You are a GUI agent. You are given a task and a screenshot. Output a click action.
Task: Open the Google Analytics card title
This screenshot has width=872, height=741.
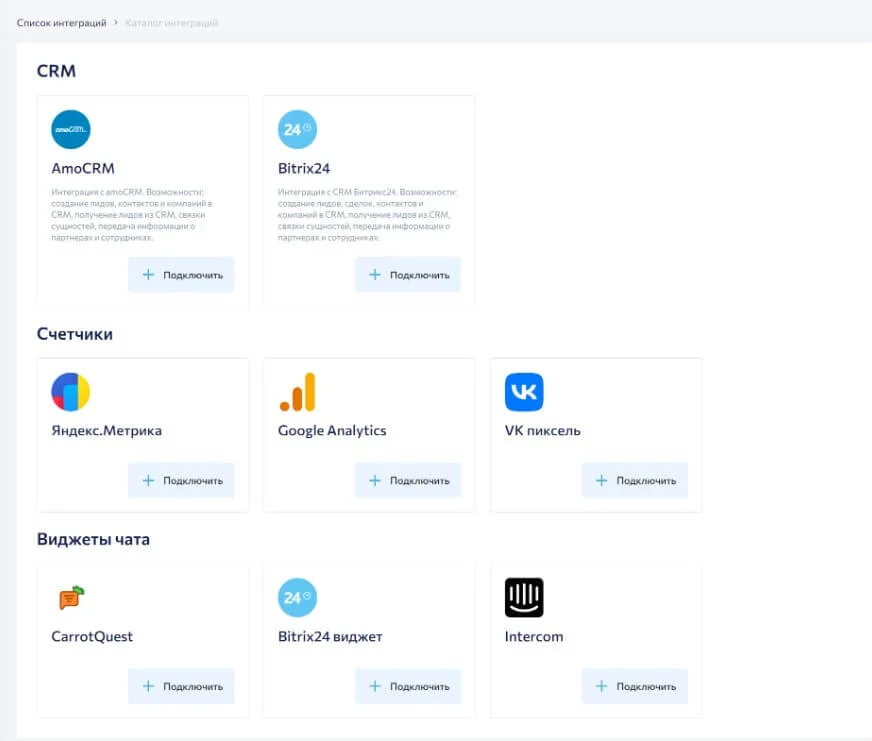[332, 431]
